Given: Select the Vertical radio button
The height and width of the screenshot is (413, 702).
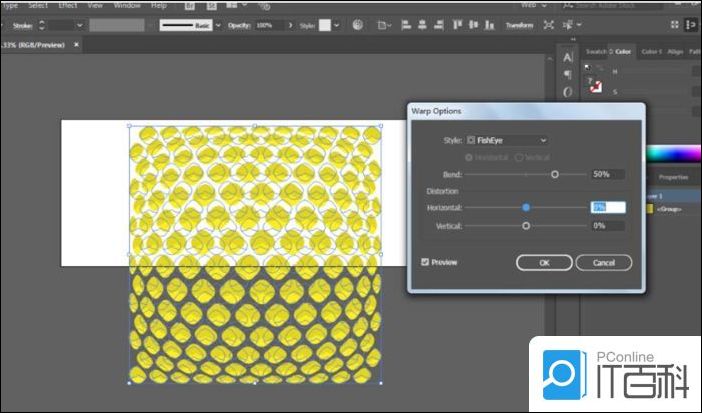Looking at the screenshot, I should [518, 157].
